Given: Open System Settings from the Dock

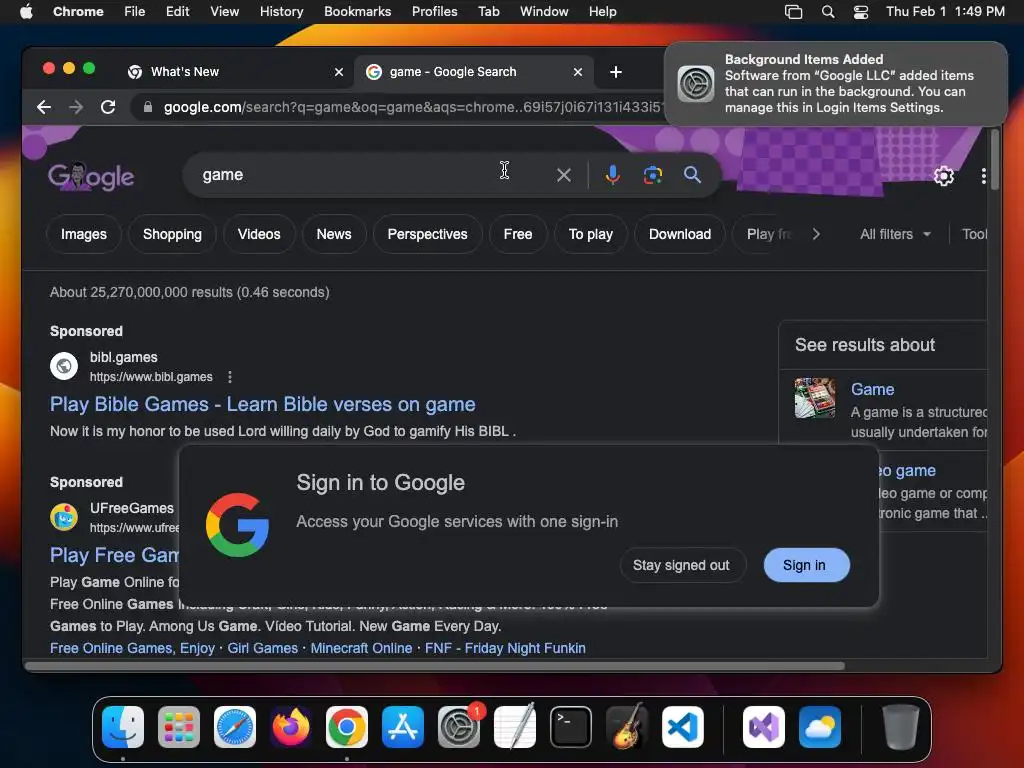Looking at the screenshot, I should 459,727.
